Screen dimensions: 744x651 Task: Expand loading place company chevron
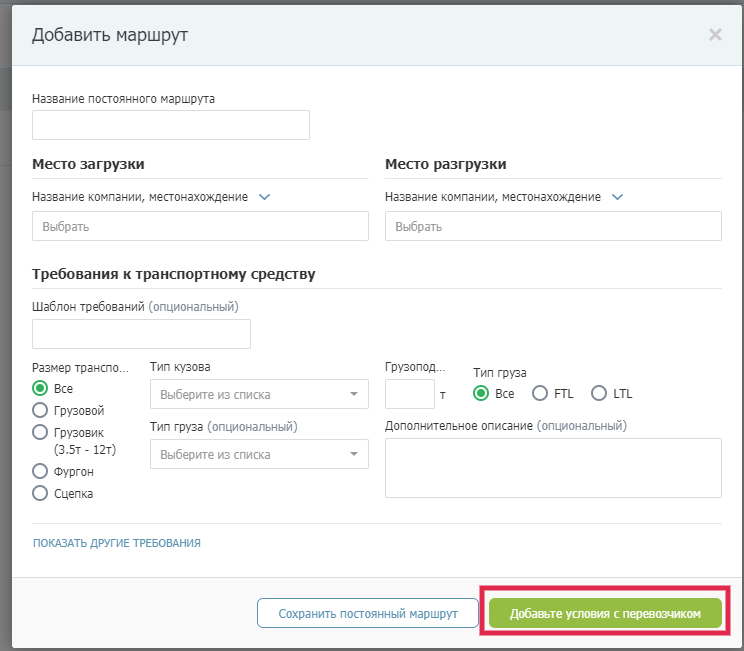[264, 197]
